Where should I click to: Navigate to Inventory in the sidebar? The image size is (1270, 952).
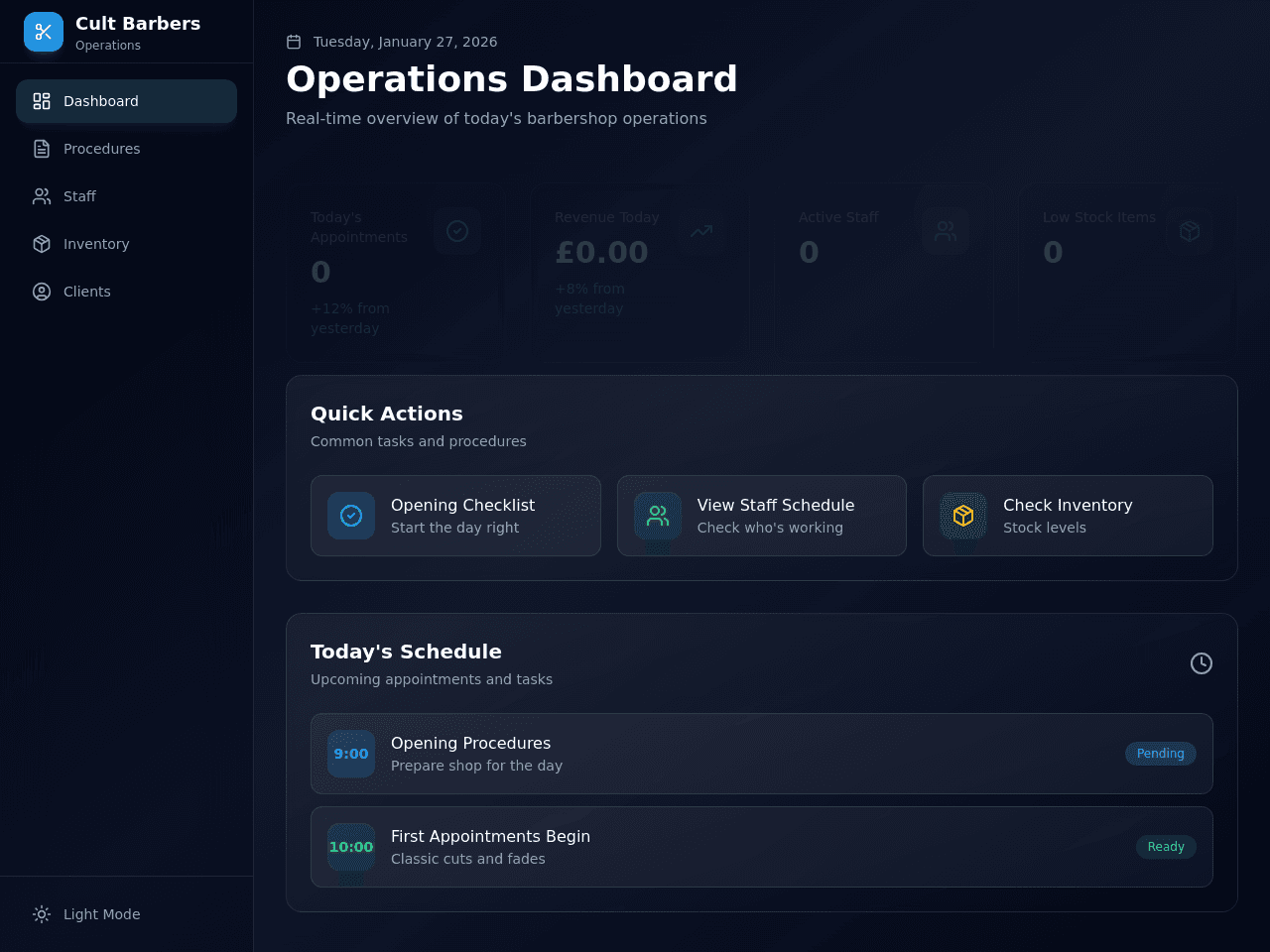126,244
